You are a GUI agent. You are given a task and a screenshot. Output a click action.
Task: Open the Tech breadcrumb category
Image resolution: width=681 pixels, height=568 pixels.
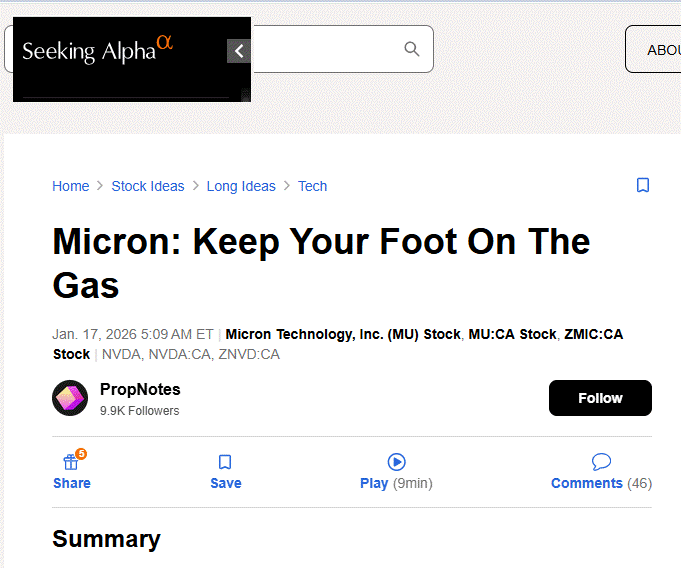(x=312, y=186)
